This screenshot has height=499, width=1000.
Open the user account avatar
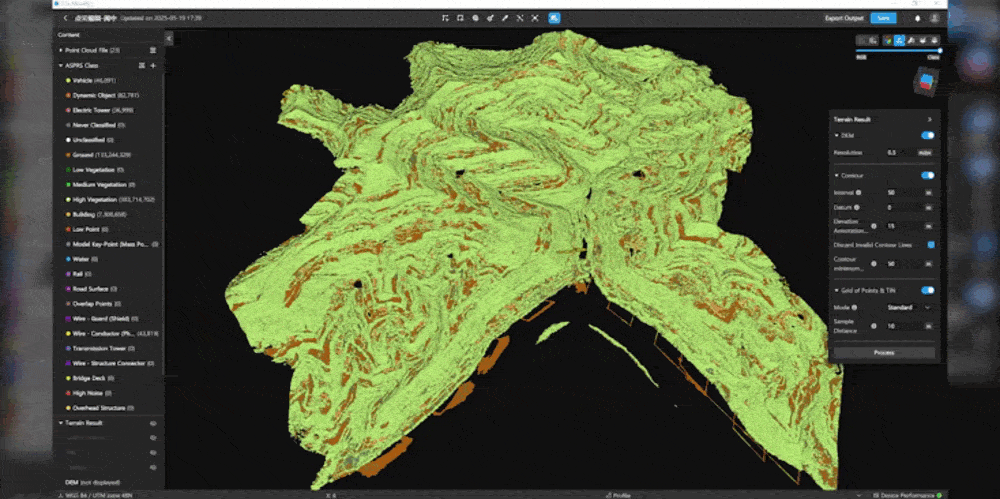pos(934,19)
